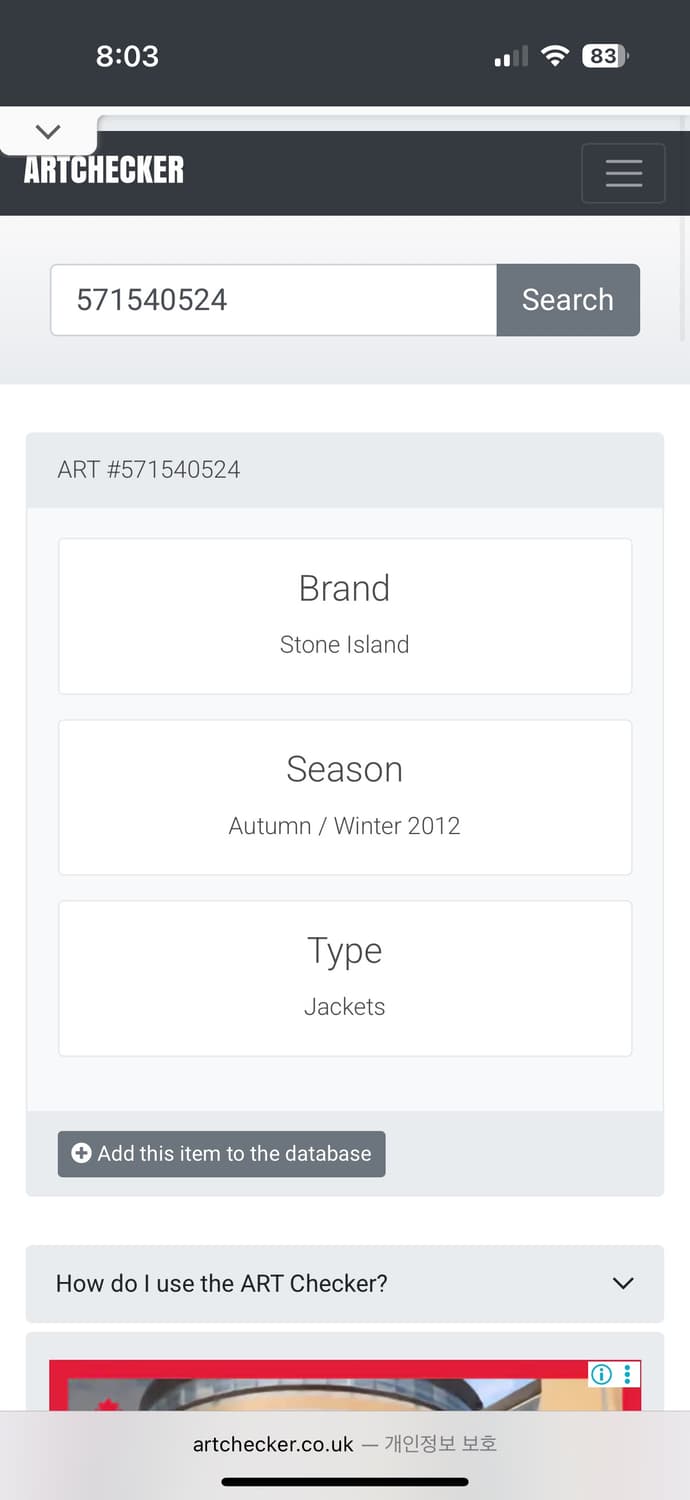
Task: Click the plus icon on the Add item button
Action: point(81,1153)
